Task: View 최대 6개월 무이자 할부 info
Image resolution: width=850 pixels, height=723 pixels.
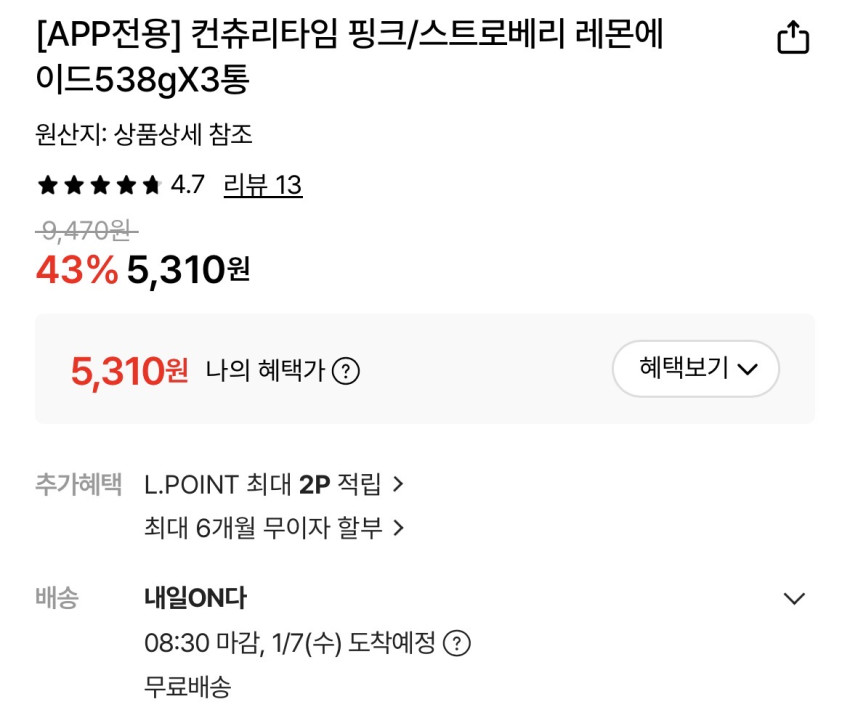Action: [263, 528]
